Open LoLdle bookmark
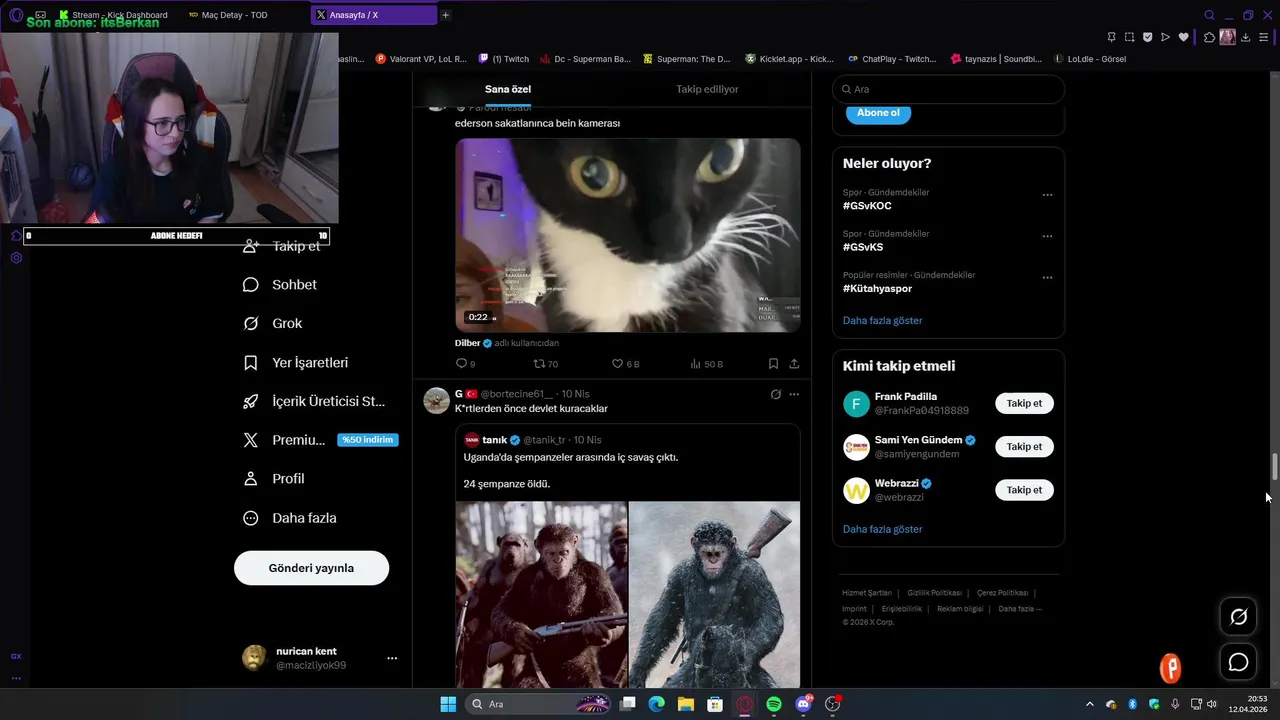Viewport: 1280px width, 720px height. coord(1089,59)
